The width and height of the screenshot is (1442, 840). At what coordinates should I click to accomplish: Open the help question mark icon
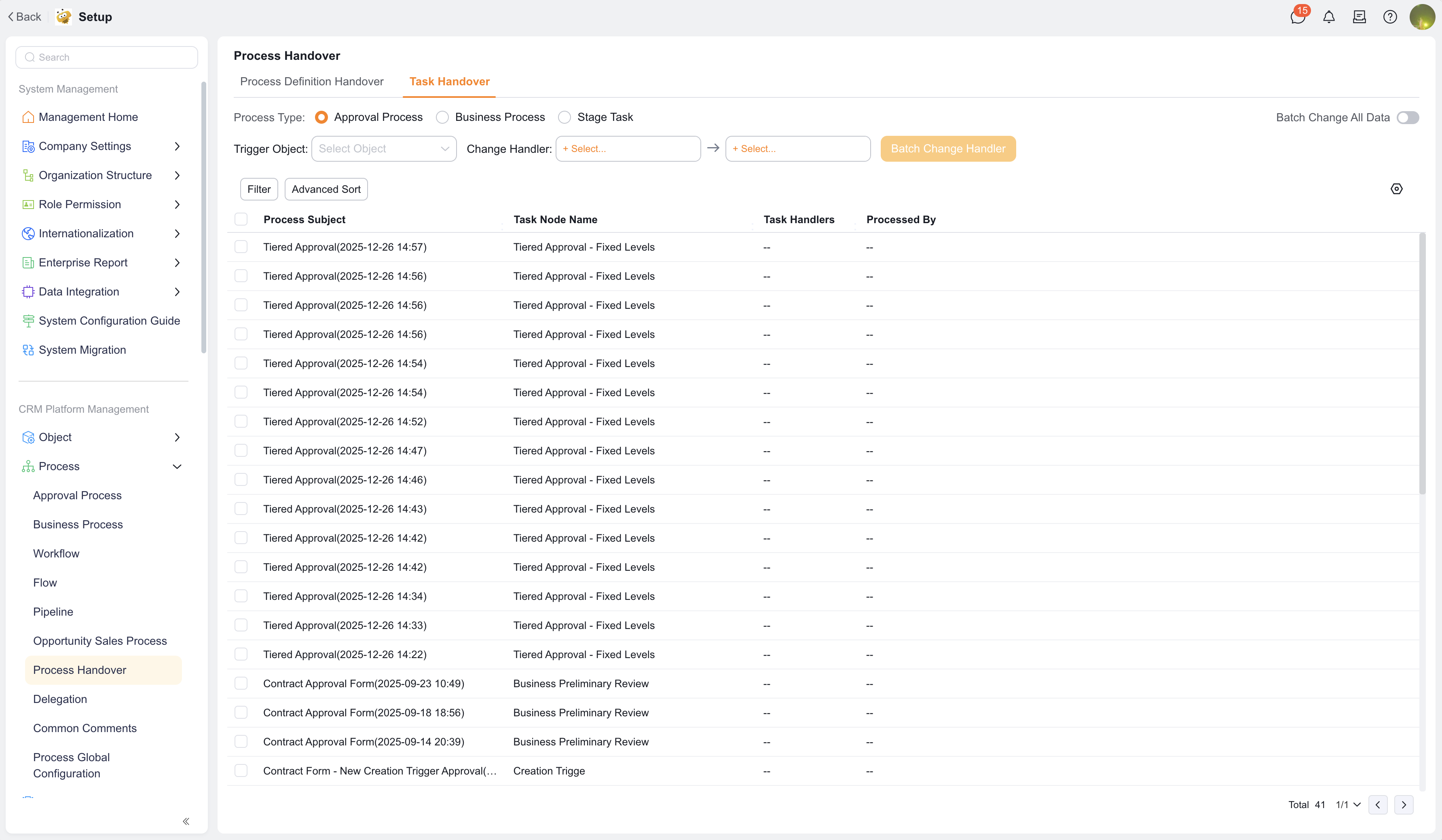pyautogui.click(x=1390, y=17)
